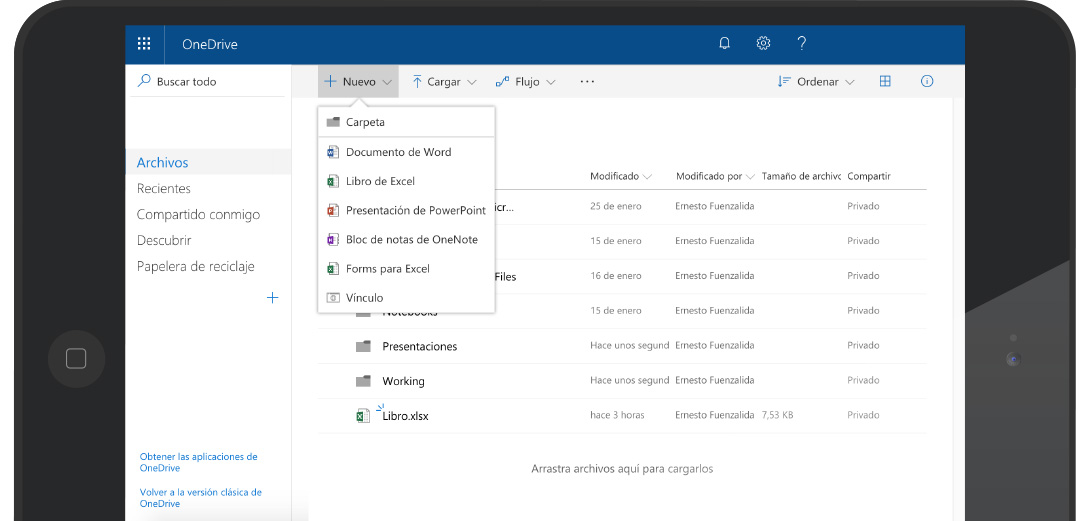Open Papelera de reciclaje
The image size is (1084, 521).
pos(196,266)
